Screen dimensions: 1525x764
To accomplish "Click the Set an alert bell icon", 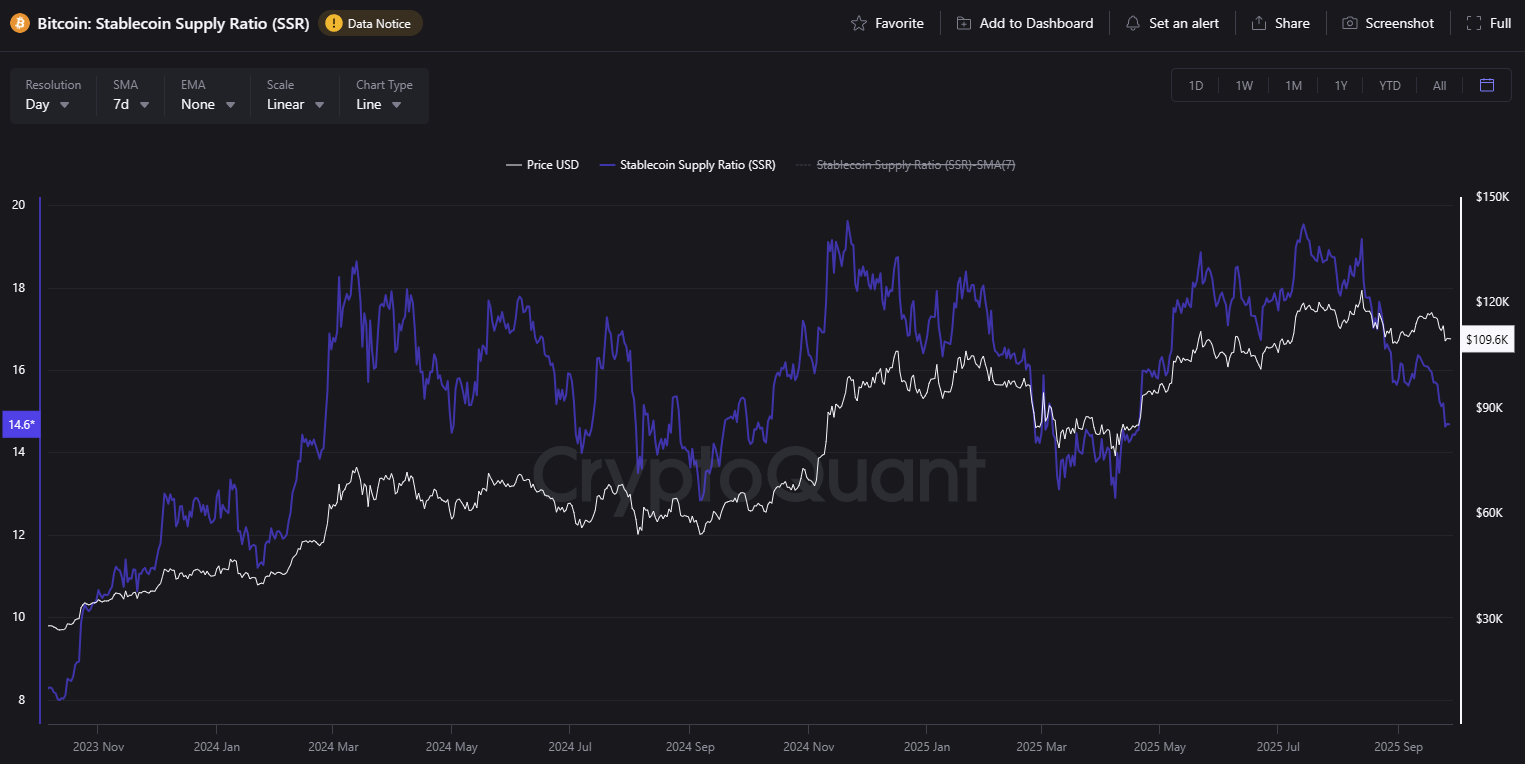I will click(1133, 23).
